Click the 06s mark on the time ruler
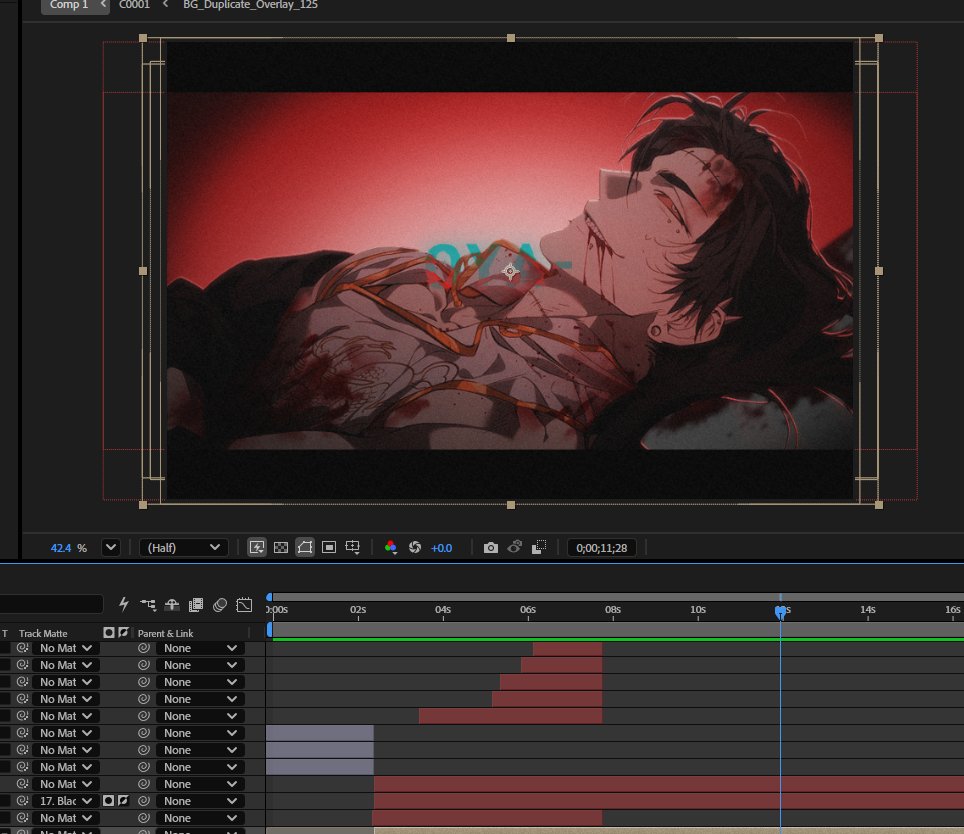Viewport: 964px width, 834px height. (527, 610)
